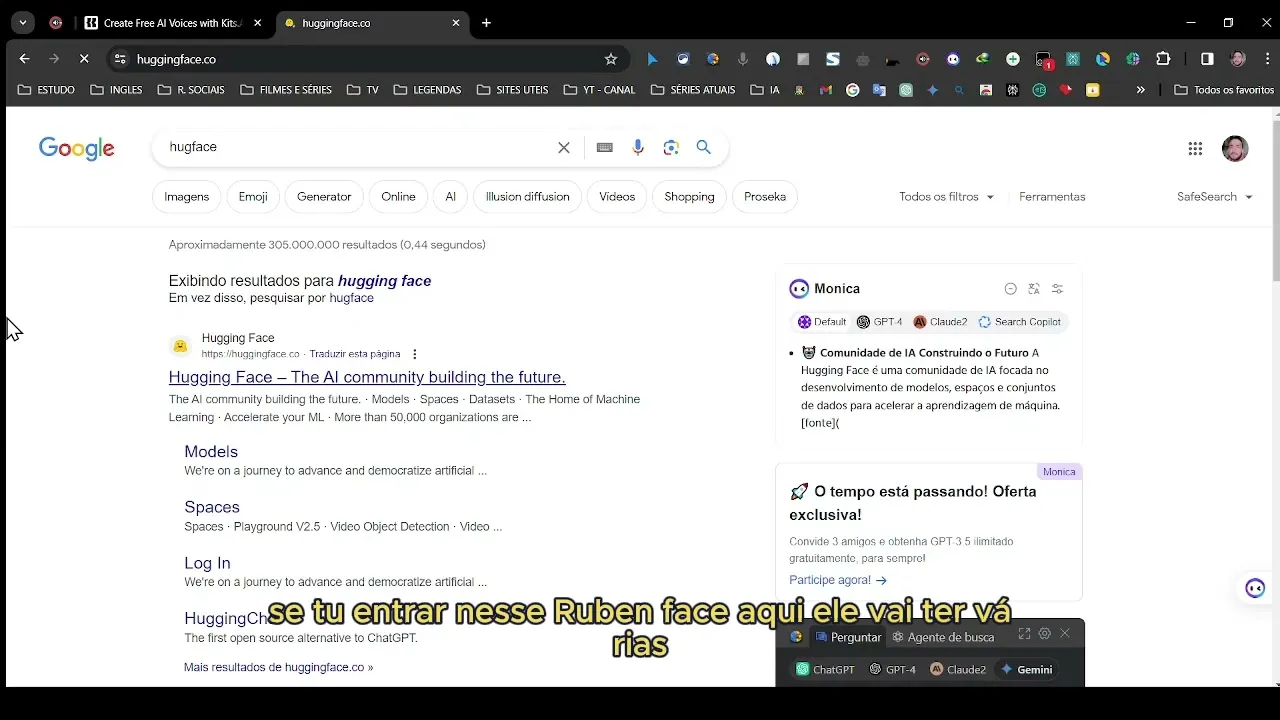The image size is (1280, 720).
Task: Click Monica panel translate icon
Action: [x=1034, y=289]
